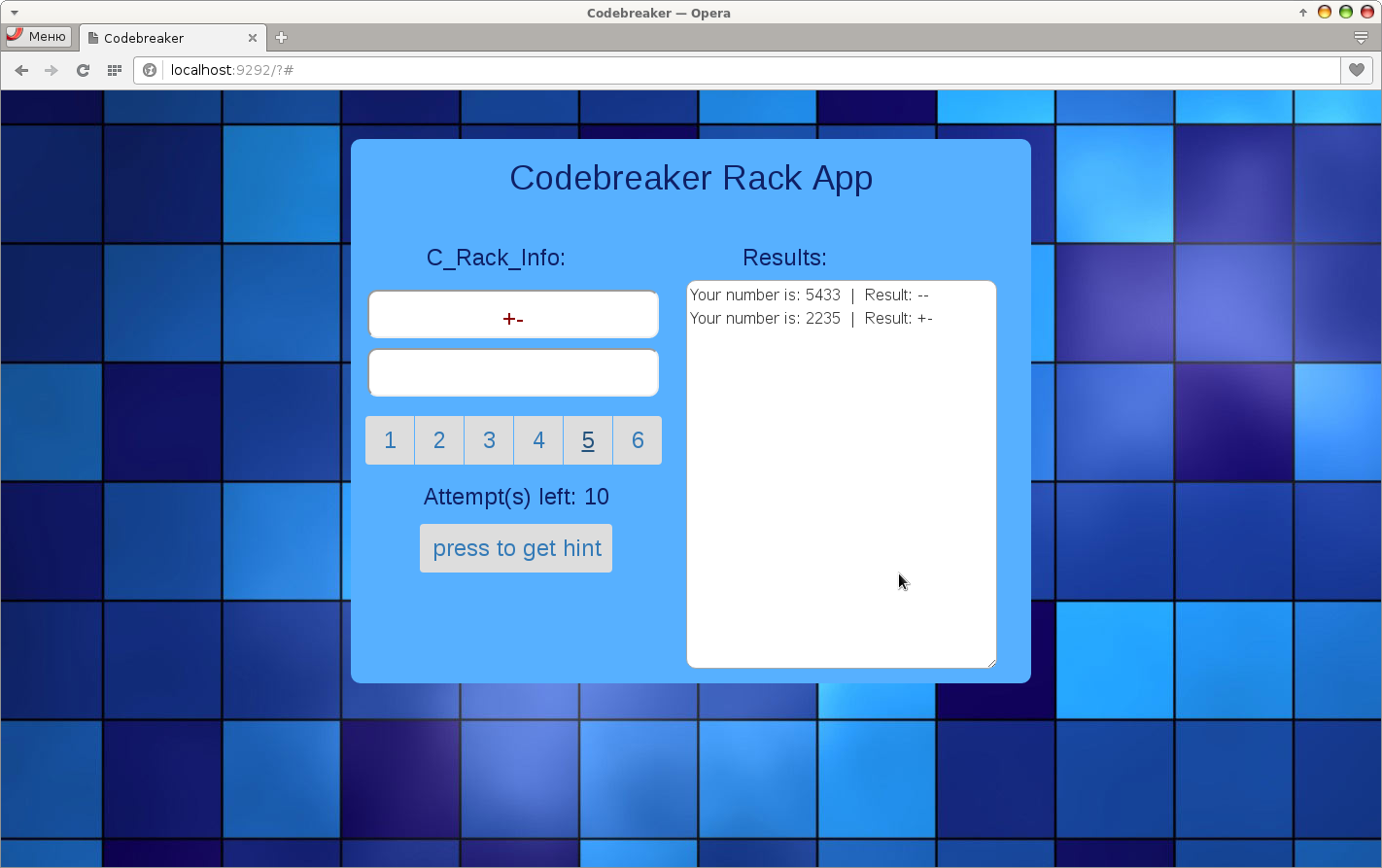Click digit 5 button
This screenshot has height=868, width=1382.
(588, 440)
